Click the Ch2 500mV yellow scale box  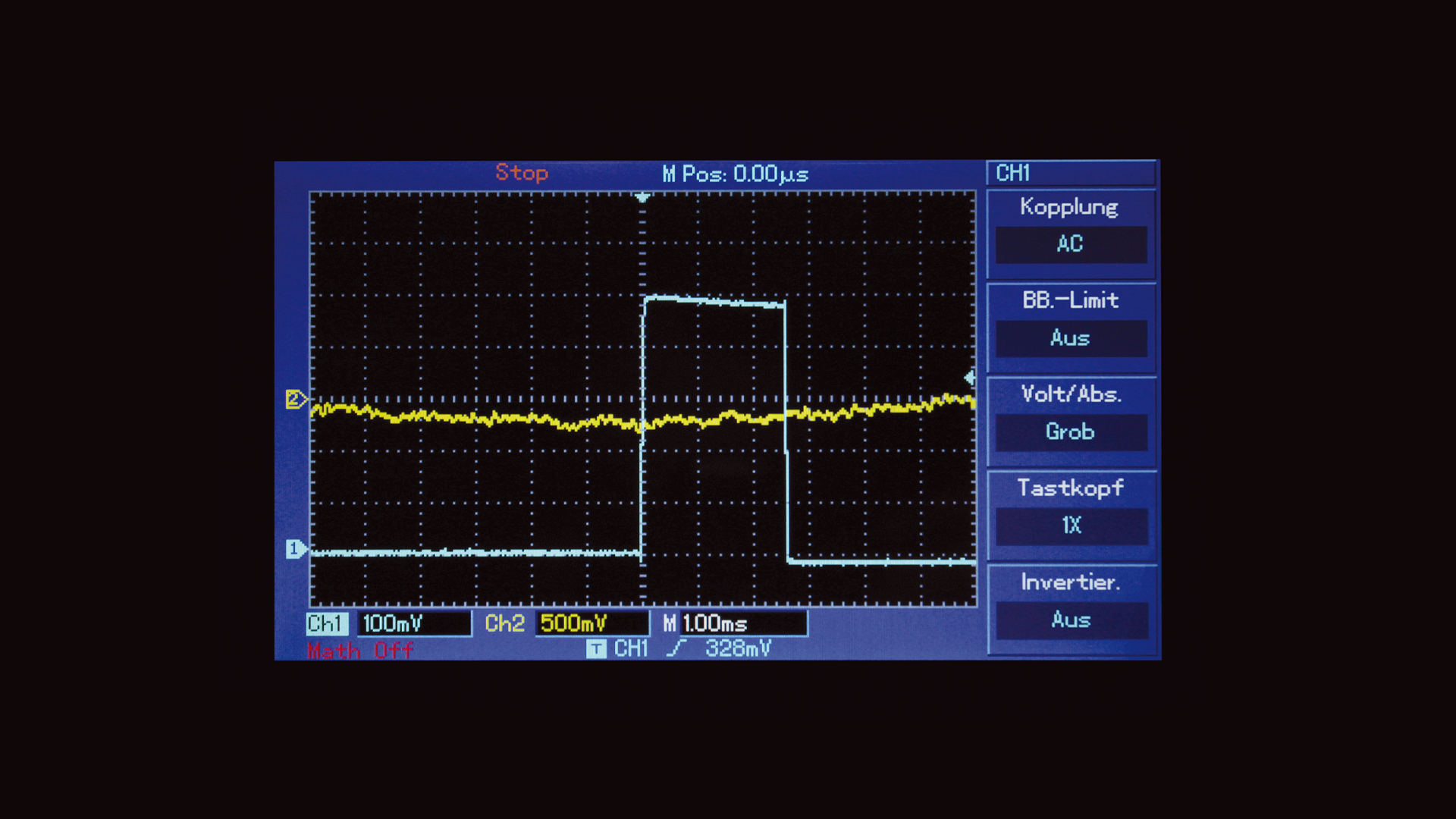pyautogui.click(x=591, y=623)
